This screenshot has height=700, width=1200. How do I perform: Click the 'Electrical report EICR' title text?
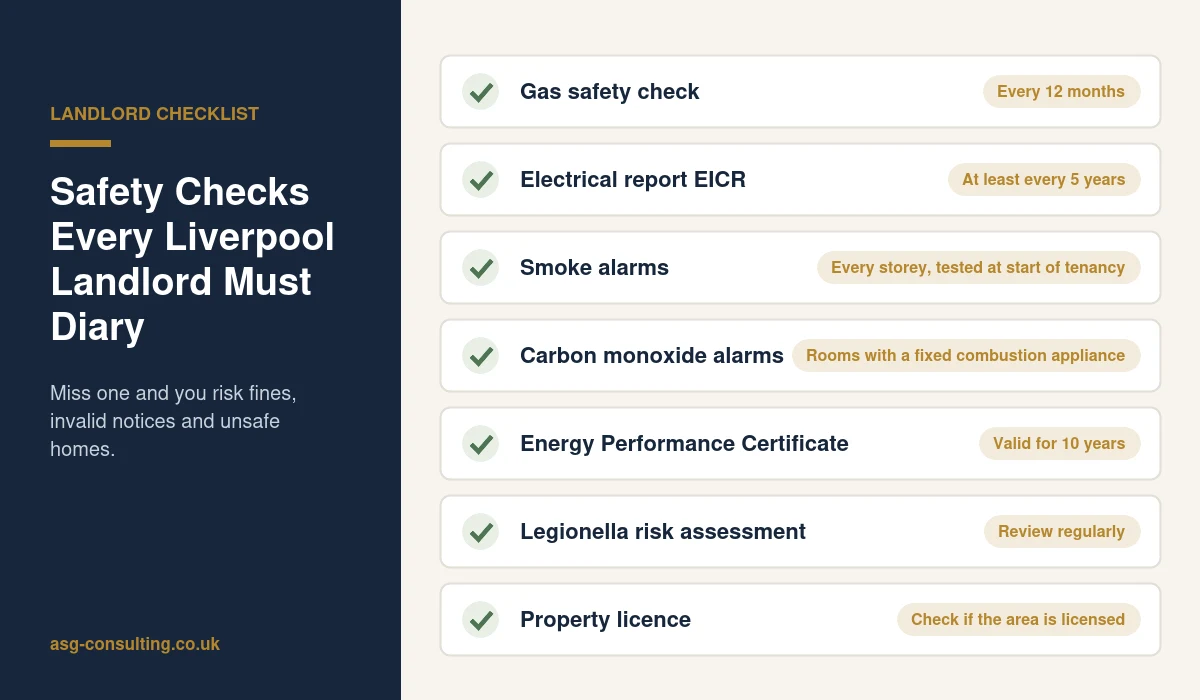pyautogui.click(x=633, y=180)
